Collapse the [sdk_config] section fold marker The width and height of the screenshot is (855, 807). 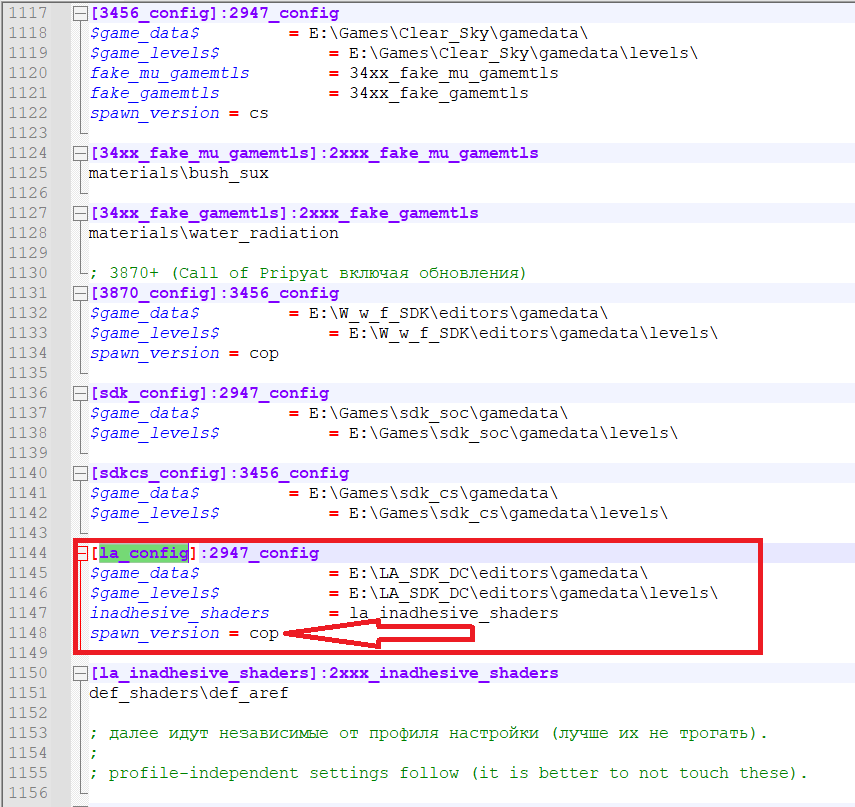pyautogui.click(x=80, y=394)
